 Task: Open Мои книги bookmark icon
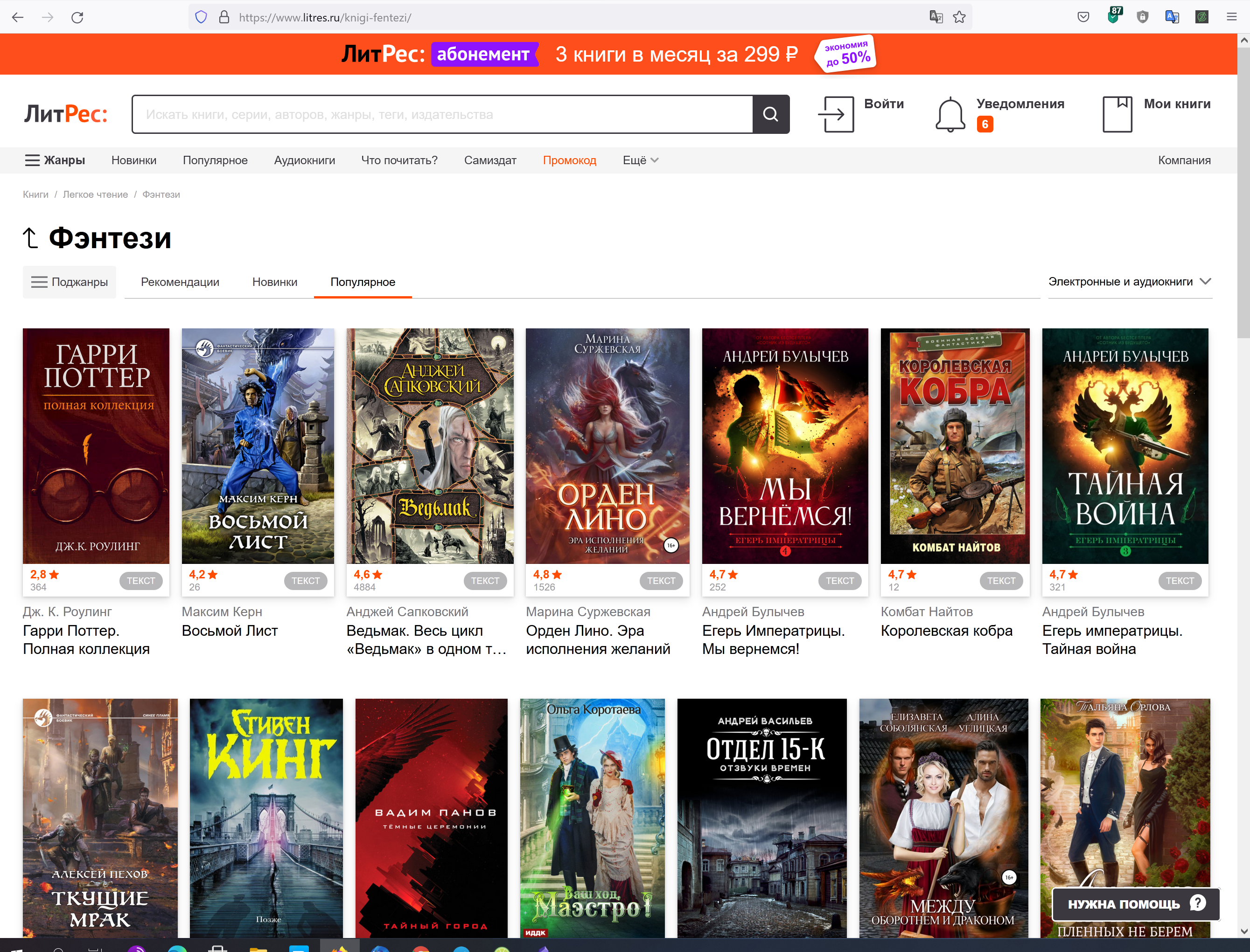click(1117, 114)
